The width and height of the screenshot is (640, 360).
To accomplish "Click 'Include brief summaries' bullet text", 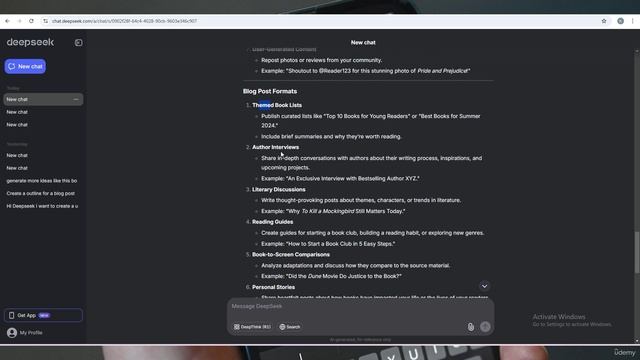I will (x=331, y=136).
